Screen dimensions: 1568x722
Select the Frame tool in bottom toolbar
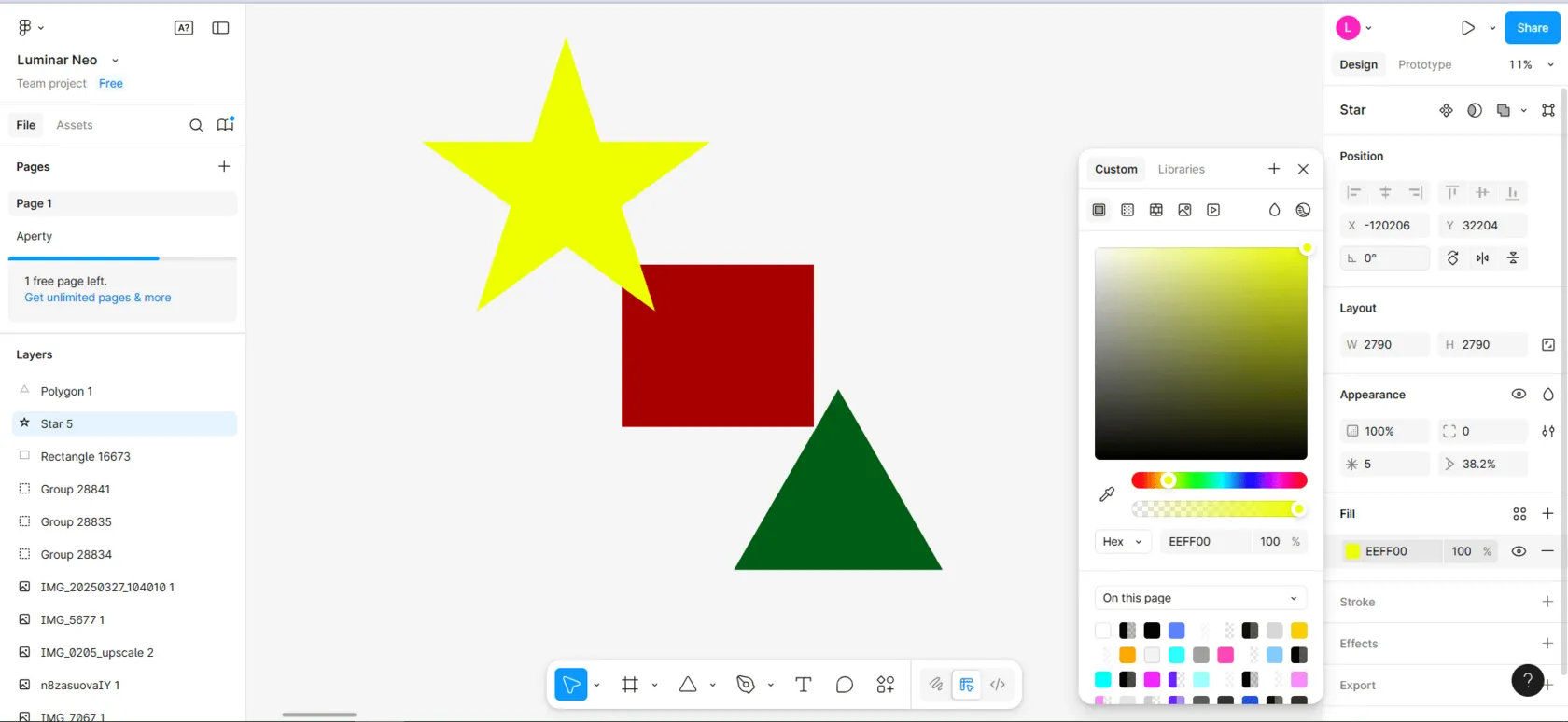[x=630, y=685]
